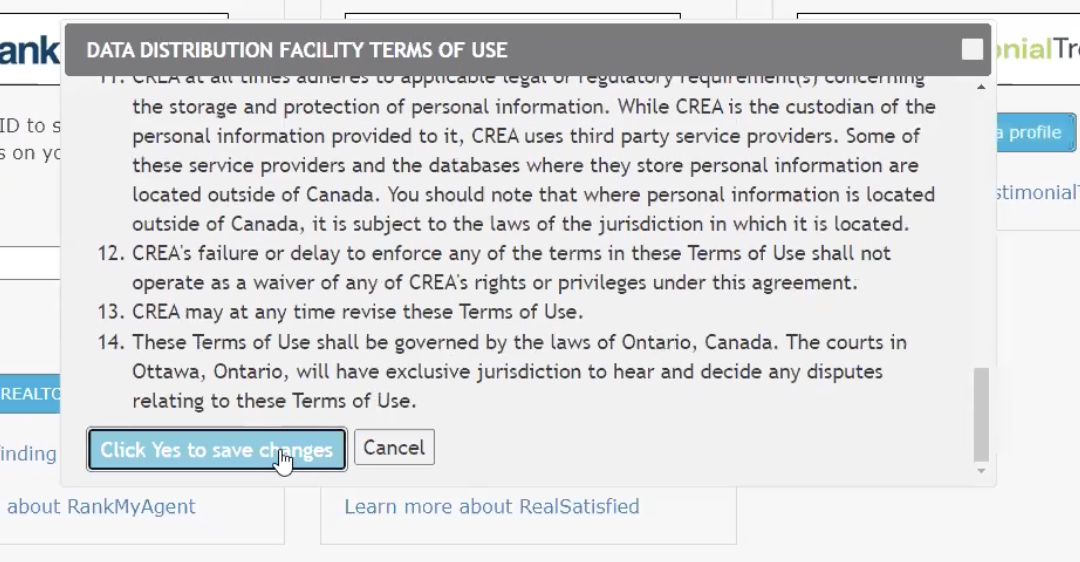Click the blue 'a profile' button
The width and height of the screenshot is (1080, 562).
(x=1034, y=133)
